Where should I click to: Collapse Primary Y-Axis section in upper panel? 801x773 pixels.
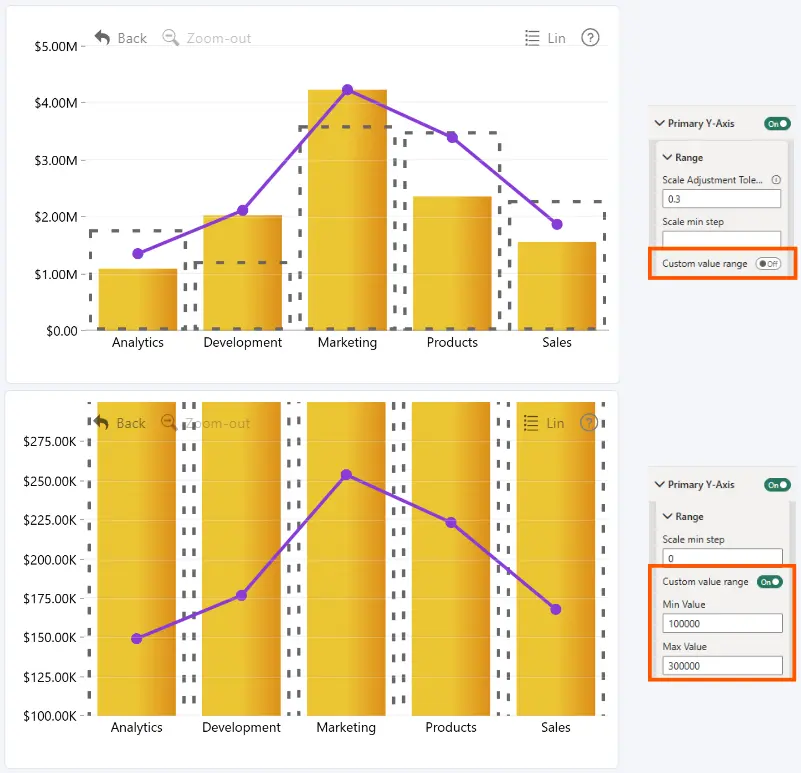pyautogui.click(x=659, y=123)
